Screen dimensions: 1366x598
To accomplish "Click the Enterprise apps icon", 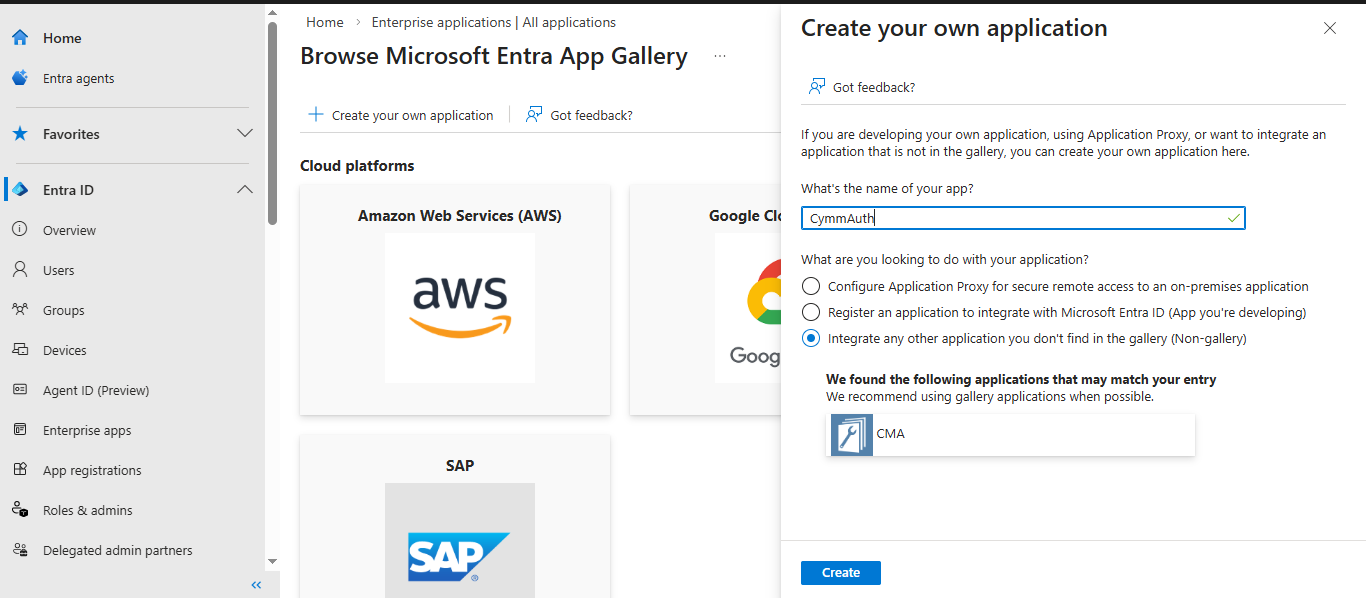I will tap(20, 430).
